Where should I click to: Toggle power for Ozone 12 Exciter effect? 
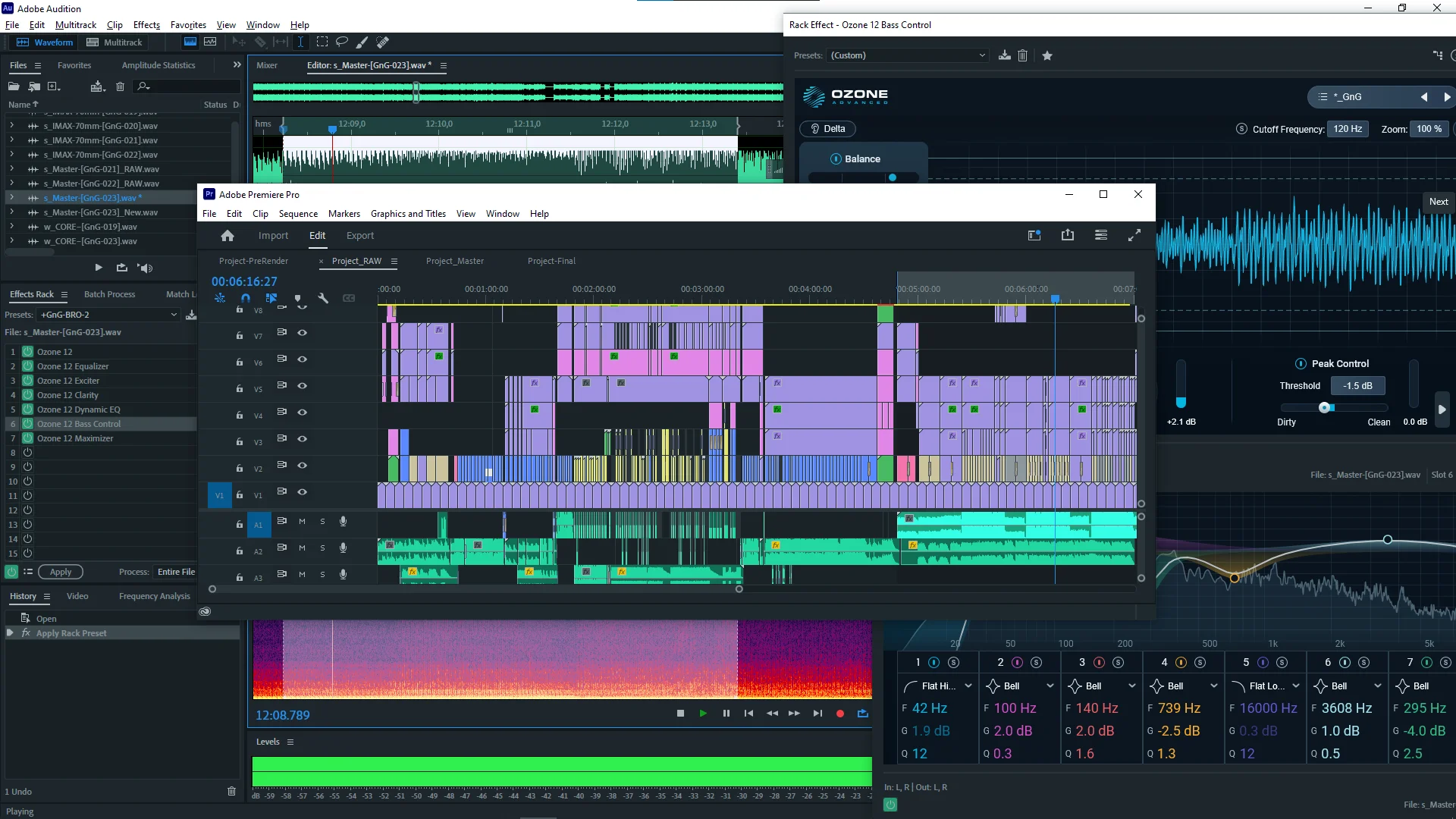point(28,381)
